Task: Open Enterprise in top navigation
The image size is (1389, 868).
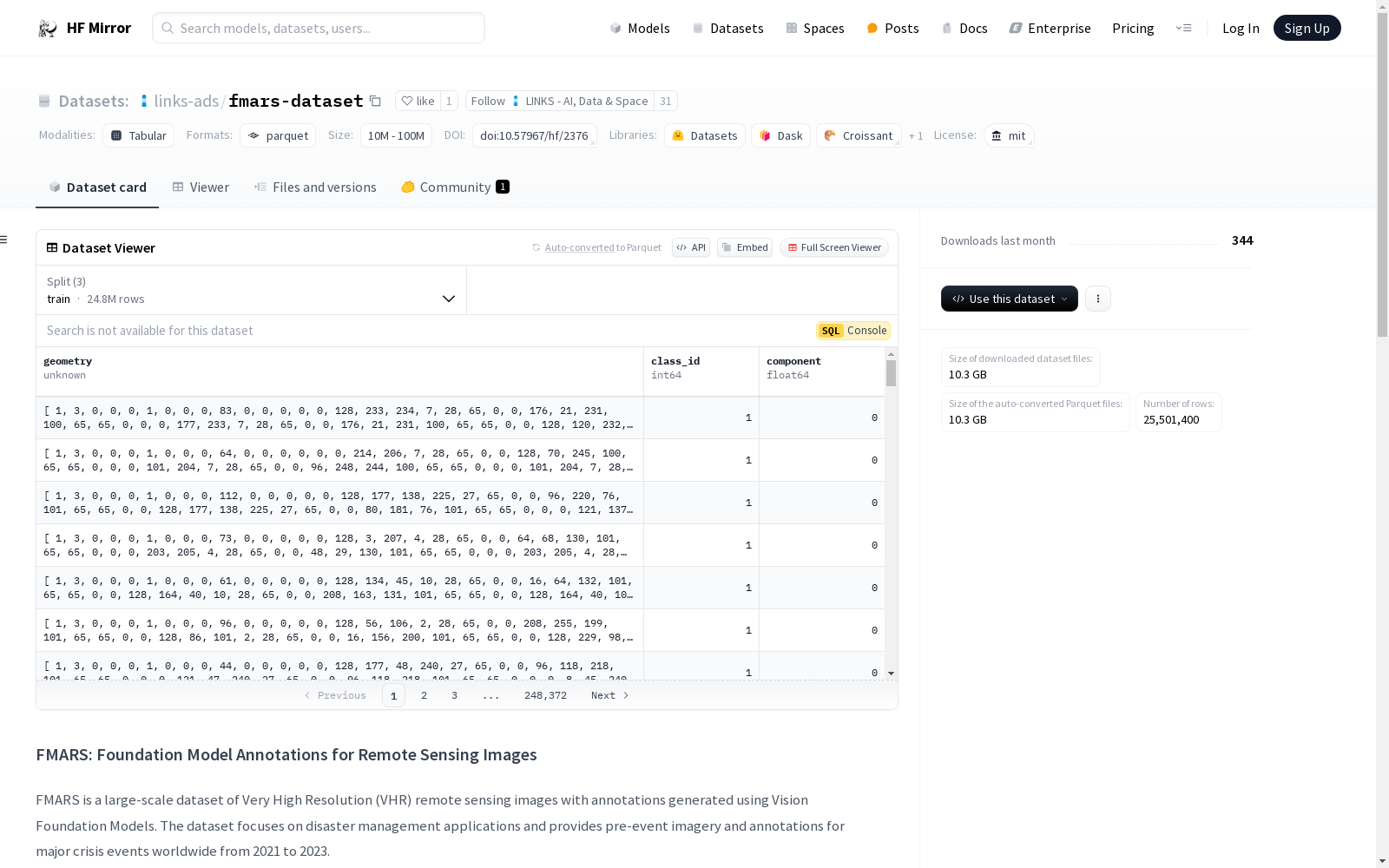Action: tap(1050, 29)
